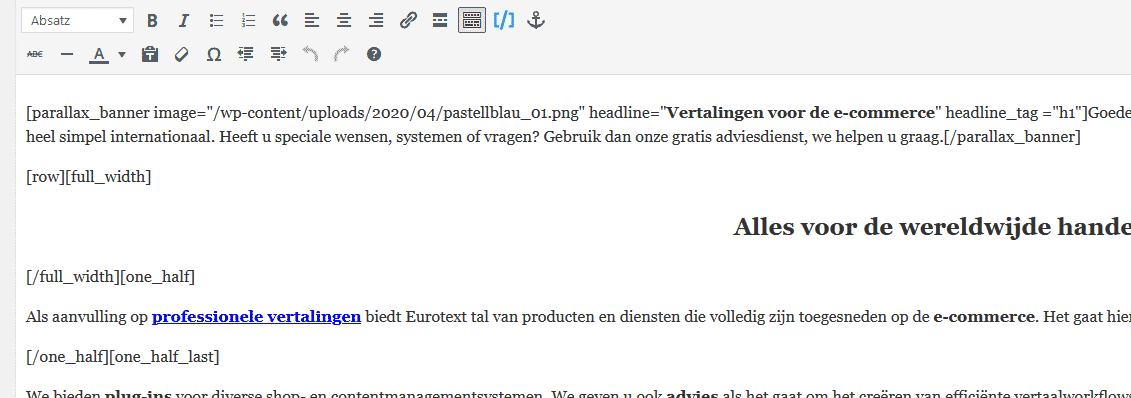Apply blockquote formatting
Viewport: 1131px width, 398px height.
[x=280, y=21]
